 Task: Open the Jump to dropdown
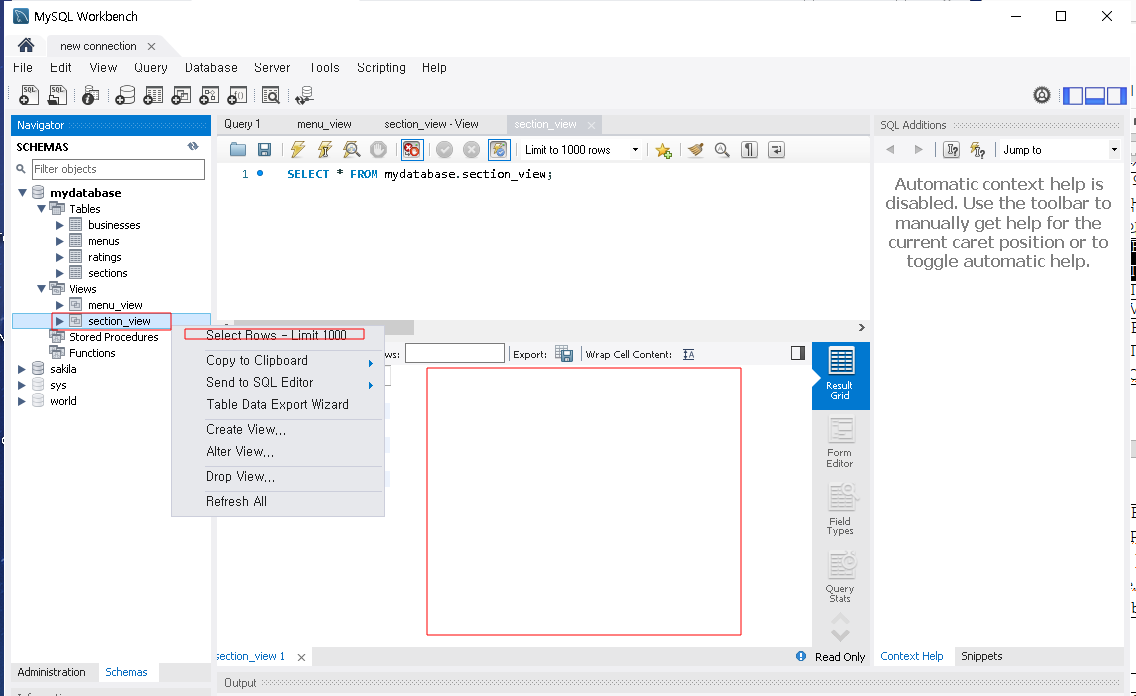[x=1114, y=150]
